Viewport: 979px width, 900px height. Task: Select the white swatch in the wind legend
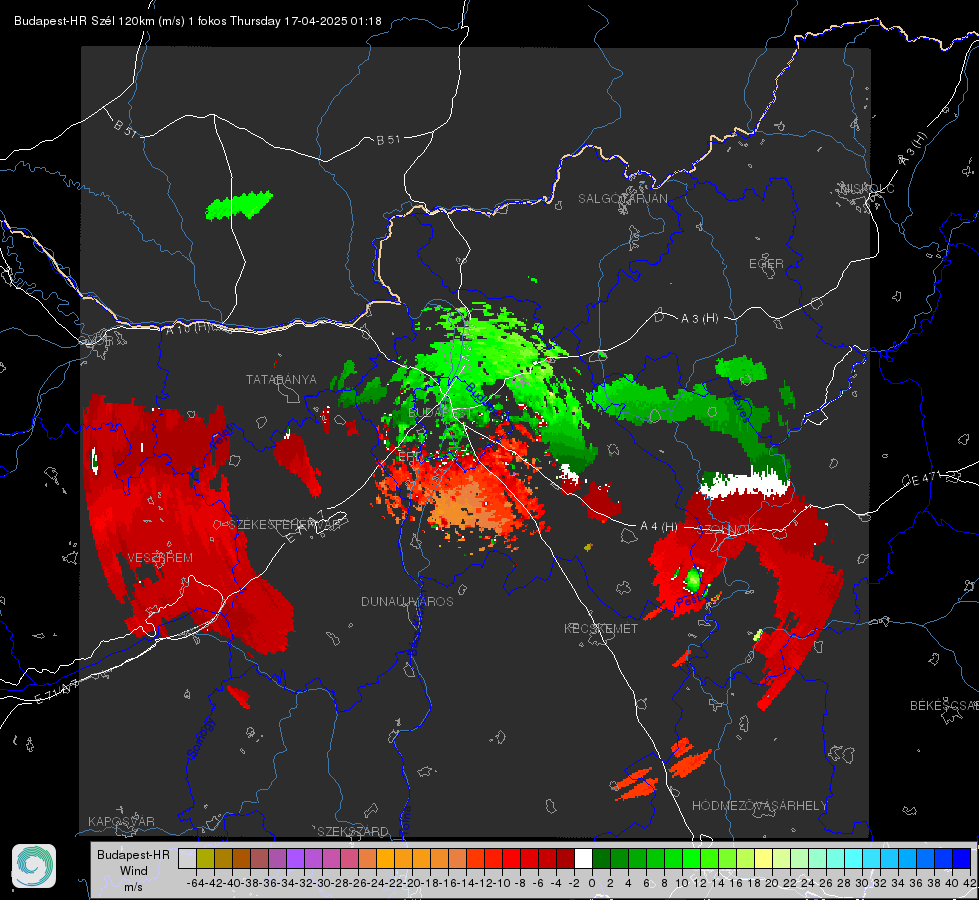pyautogui.click(x=583, y=858)
